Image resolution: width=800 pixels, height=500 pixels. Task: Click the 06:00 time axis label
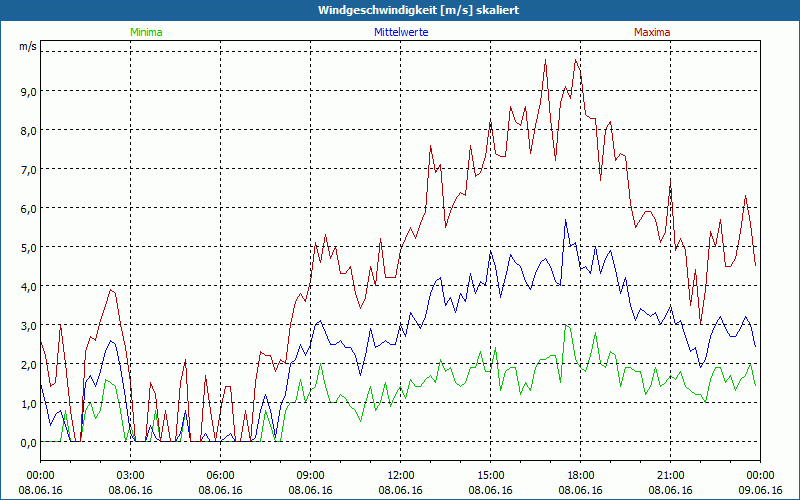tap(220, 476)
